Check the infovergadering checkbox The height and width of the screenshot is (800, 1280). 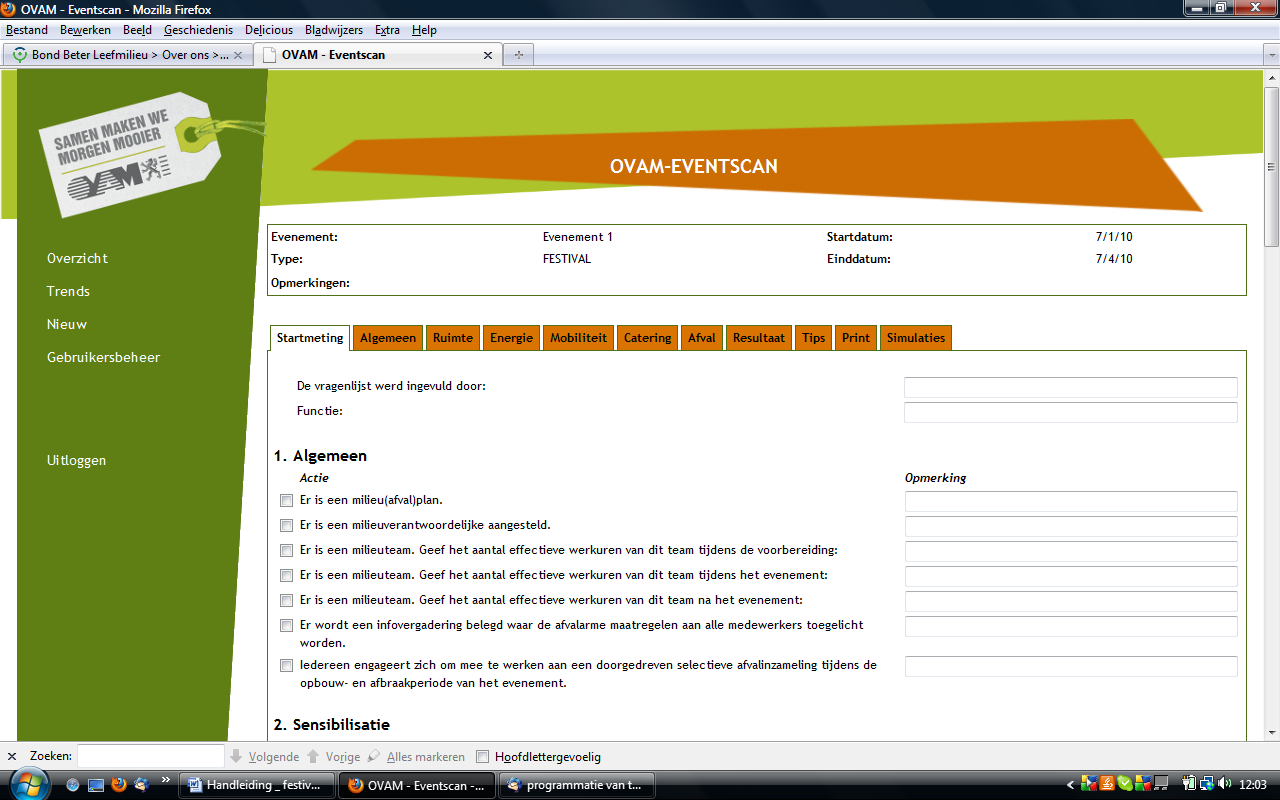[286, 625]
